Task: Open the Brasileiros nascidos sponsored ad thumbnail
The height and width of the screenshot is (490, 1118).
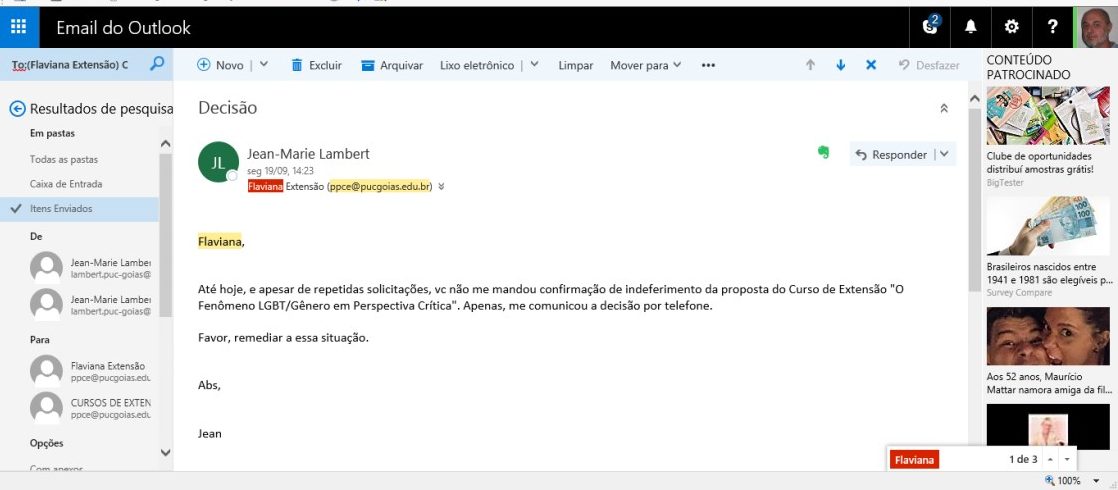Action: pos(1047,226)
